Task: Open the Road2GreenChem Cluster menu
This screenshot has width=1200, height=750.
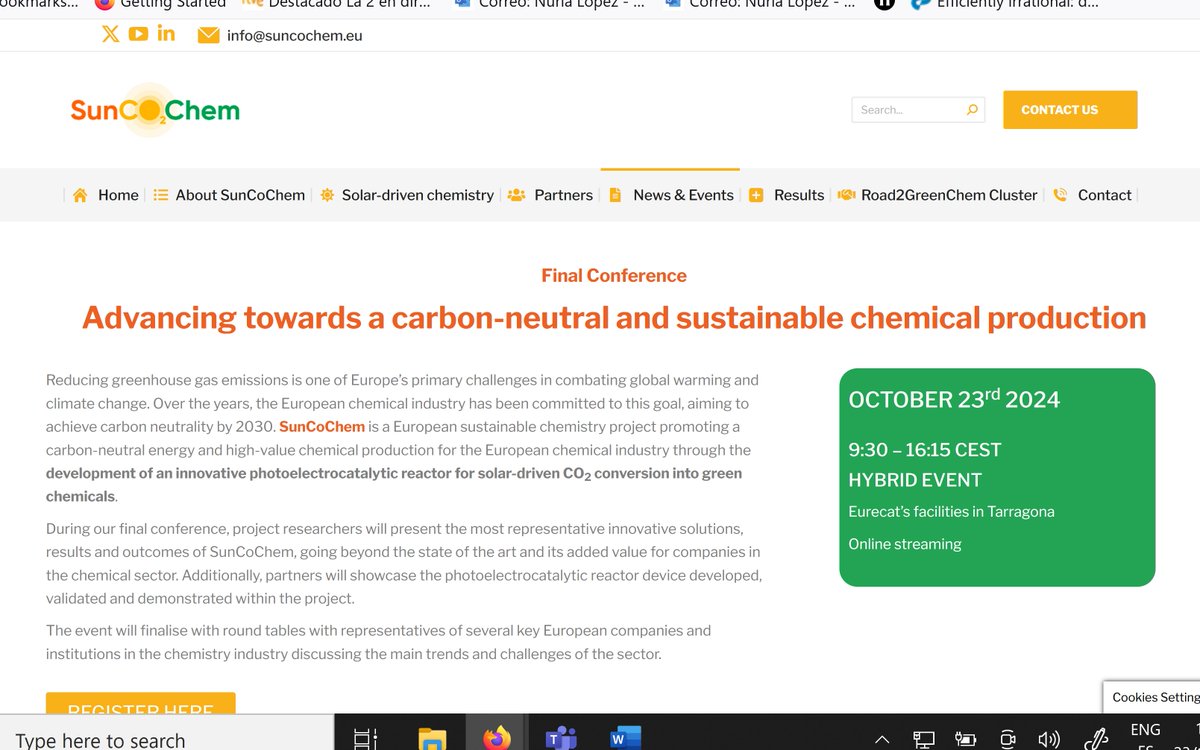Action: tap(949, 195)
